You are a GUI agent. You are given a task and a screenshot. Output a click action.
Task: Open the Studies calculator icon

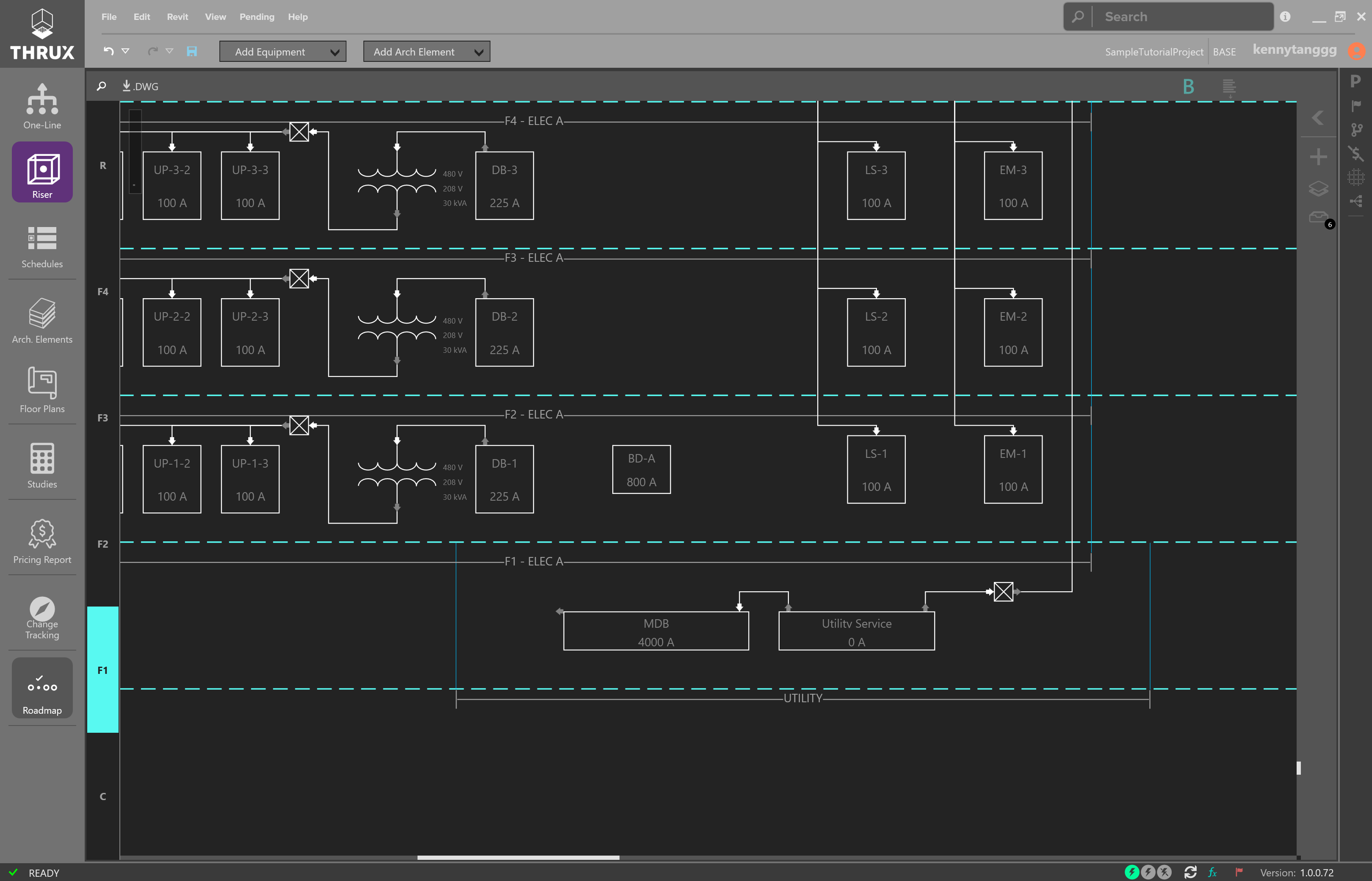point(42,465)
